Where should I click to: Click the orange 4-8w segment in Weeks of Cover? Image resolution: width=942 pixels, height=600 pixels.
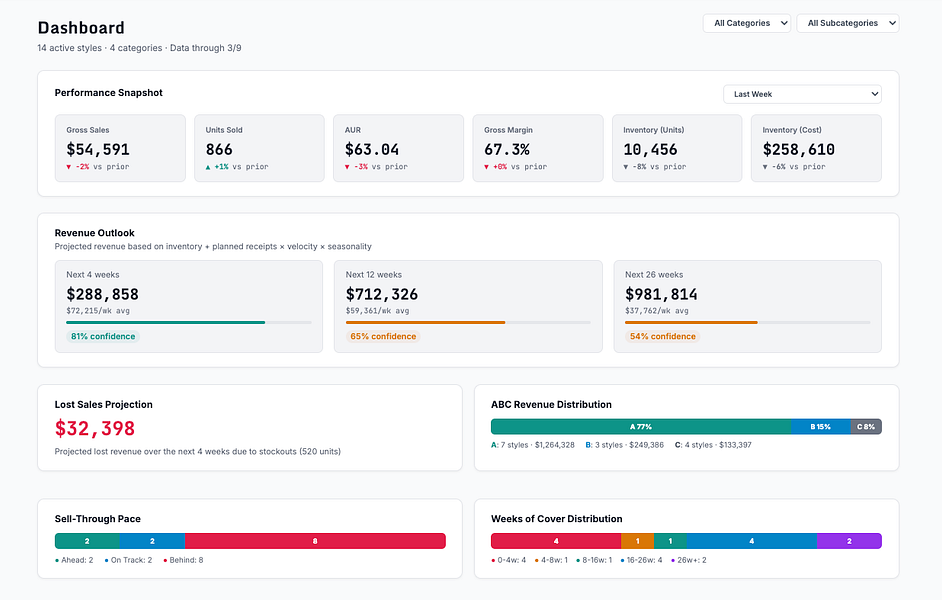pos(637,541)
